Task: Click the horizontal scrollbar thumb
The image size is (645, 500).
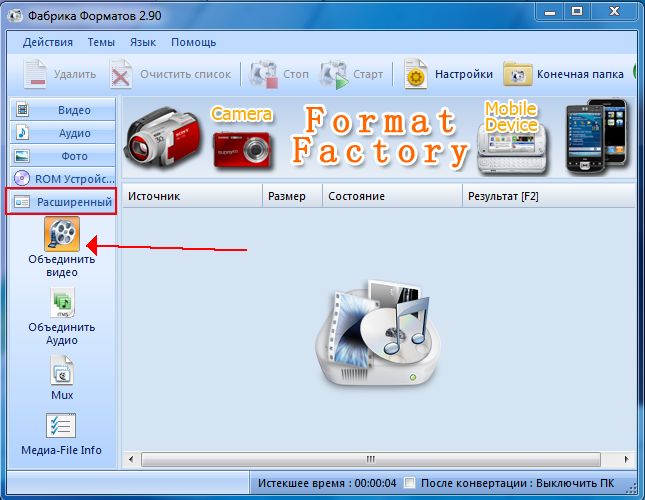Action: [x=371, y=459]
